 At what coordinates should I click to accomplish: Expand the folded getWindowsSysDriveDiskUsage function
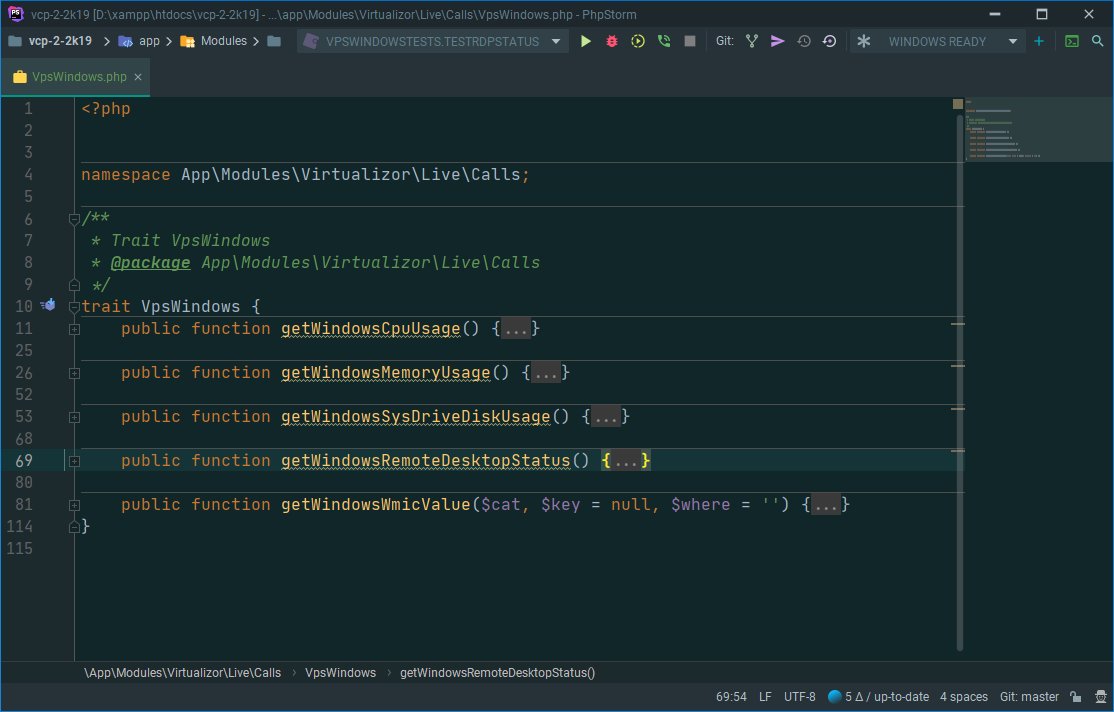tap(74, 417)
